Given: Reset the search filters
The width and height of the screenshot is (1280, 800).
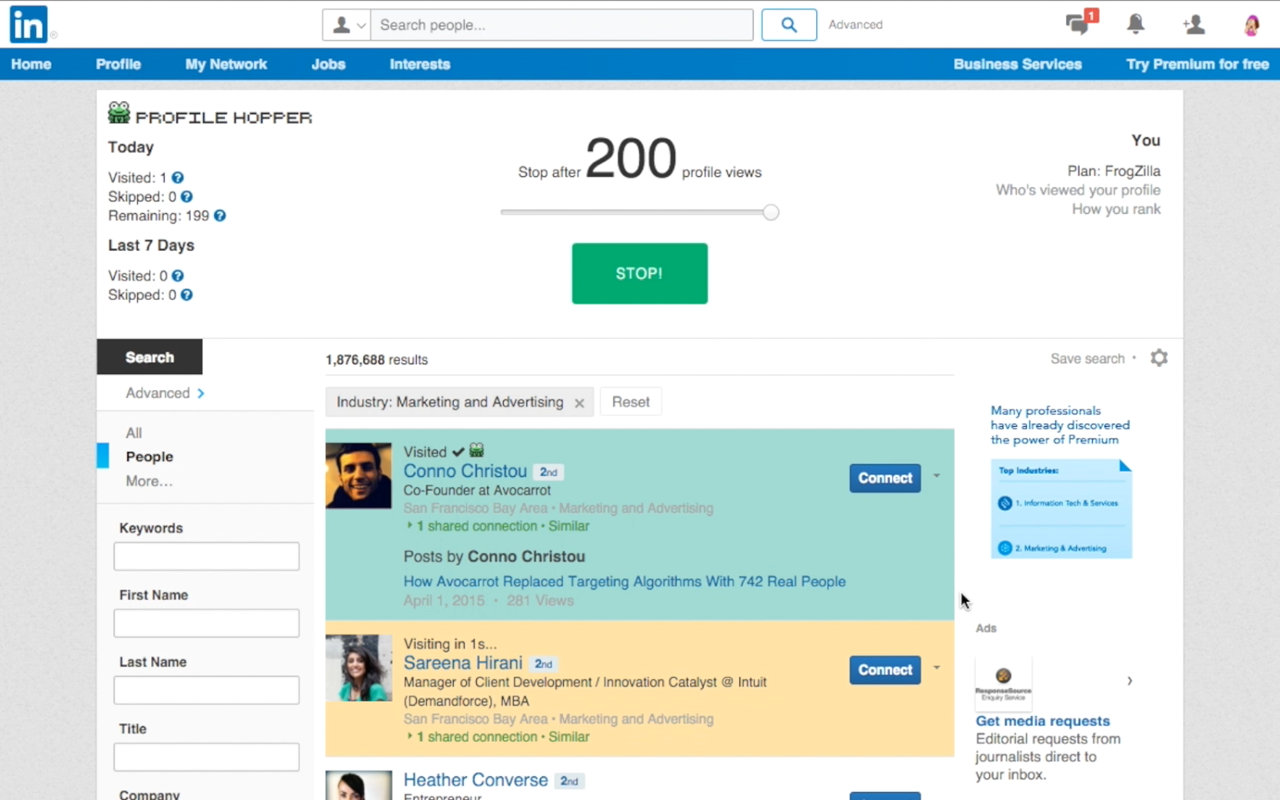Looking at the screenshot, I should point(631,402).
